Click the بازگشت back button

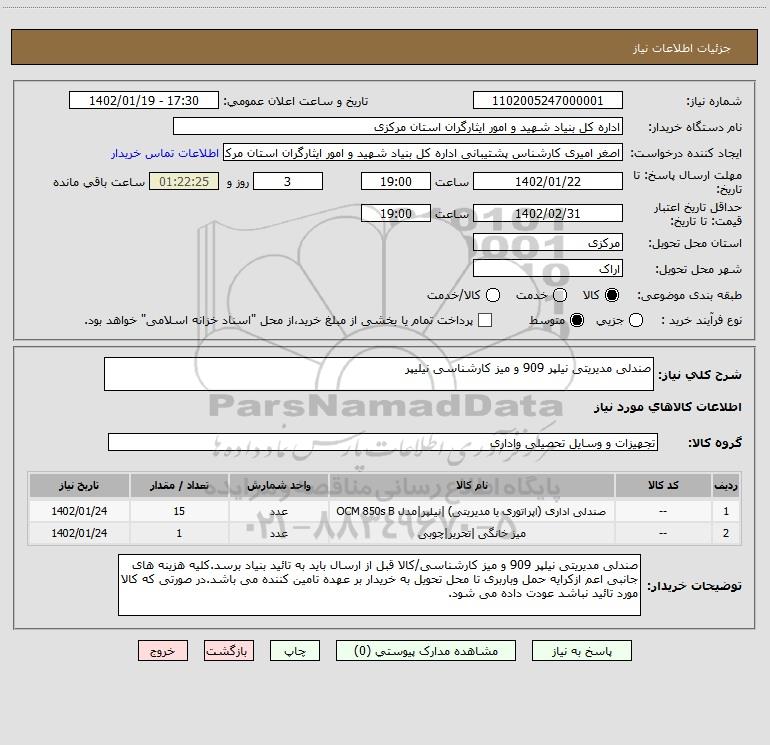coord(229,651)
